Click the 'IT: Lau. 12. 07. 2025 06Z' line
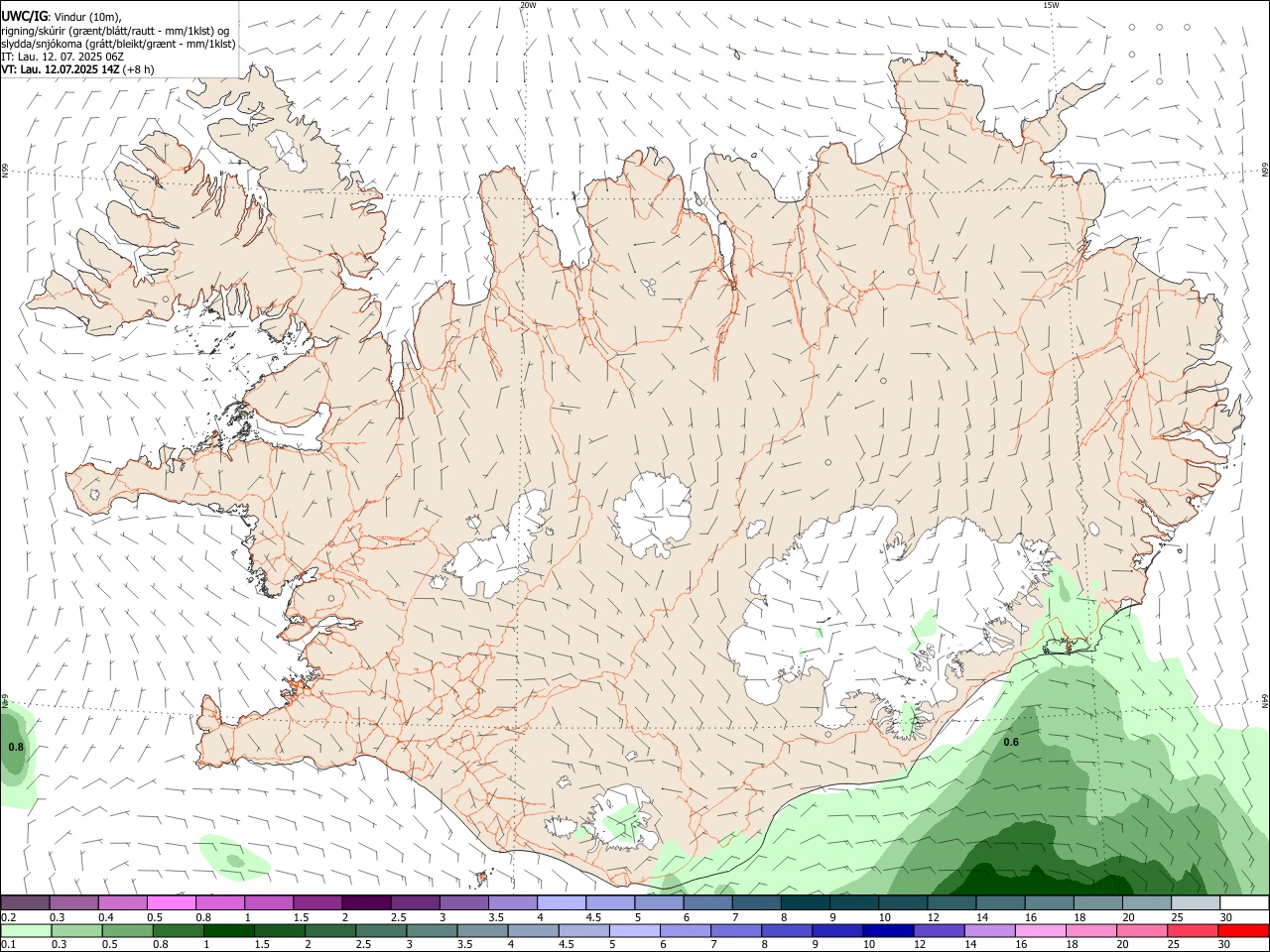The height and width of the screenshot is (952, 1270). [x=63, y=57]
